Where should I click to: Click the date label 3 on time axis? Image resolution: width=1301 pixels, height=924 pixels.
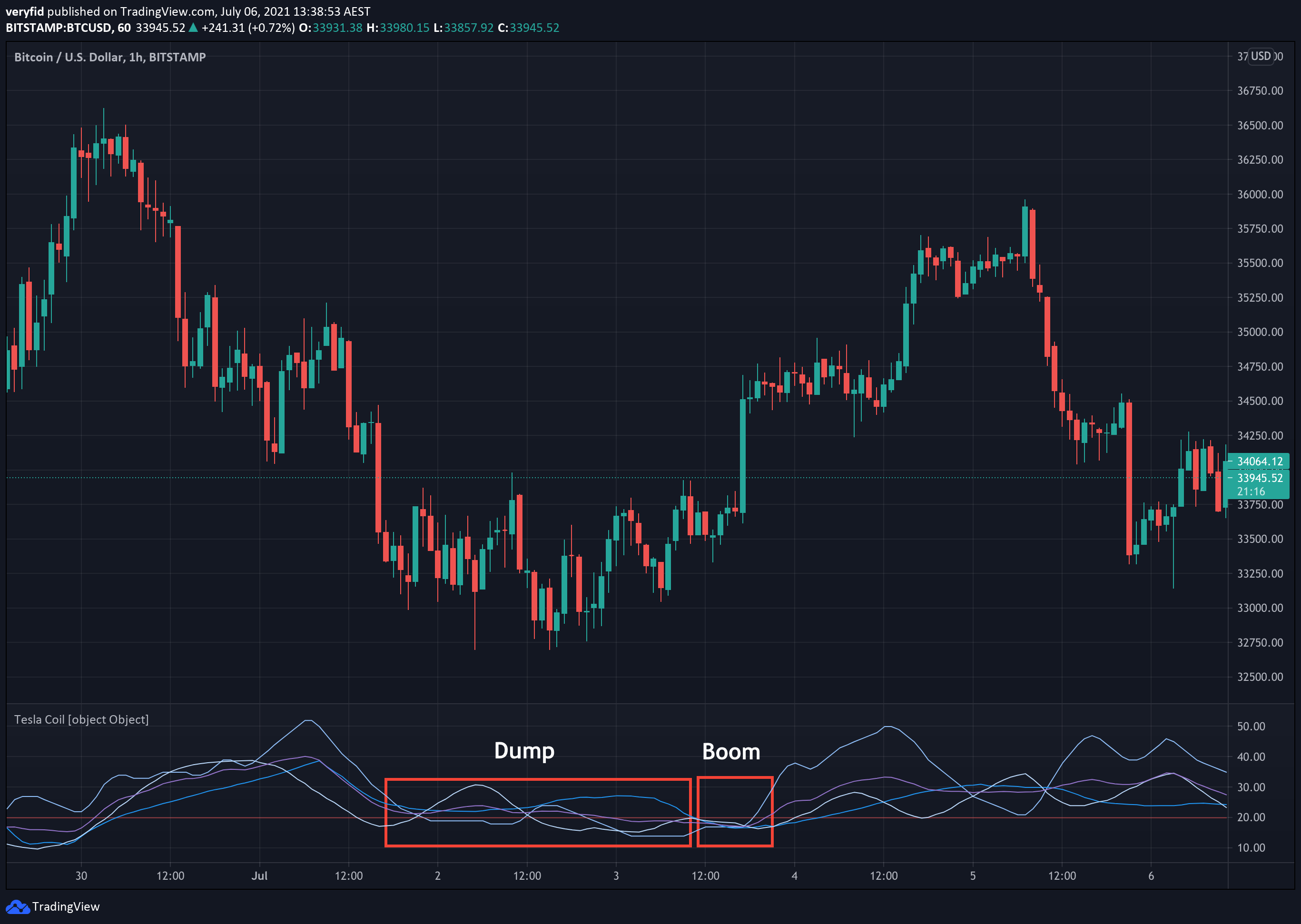tap(616, 875)
